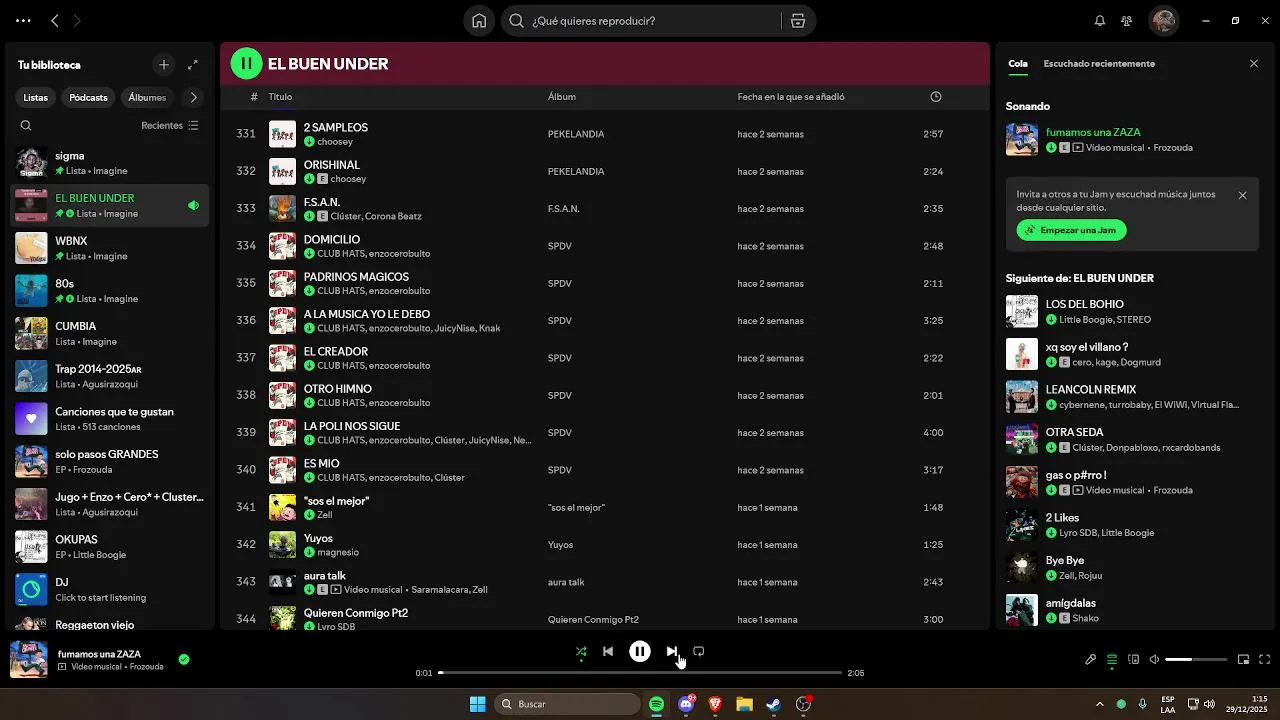Skip to the next track
1280x720 pixels.
pos(672,652)
